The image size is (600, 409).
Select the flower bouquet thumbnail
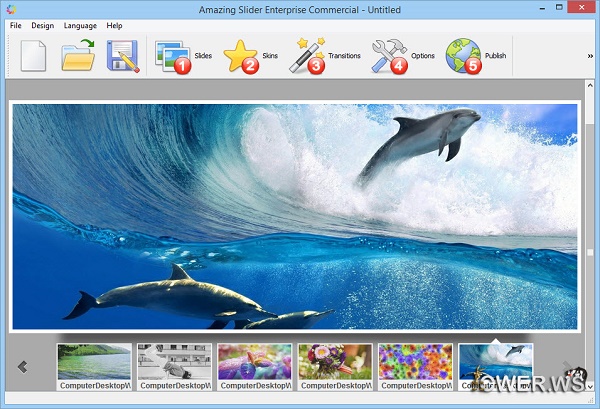(335, 367)
